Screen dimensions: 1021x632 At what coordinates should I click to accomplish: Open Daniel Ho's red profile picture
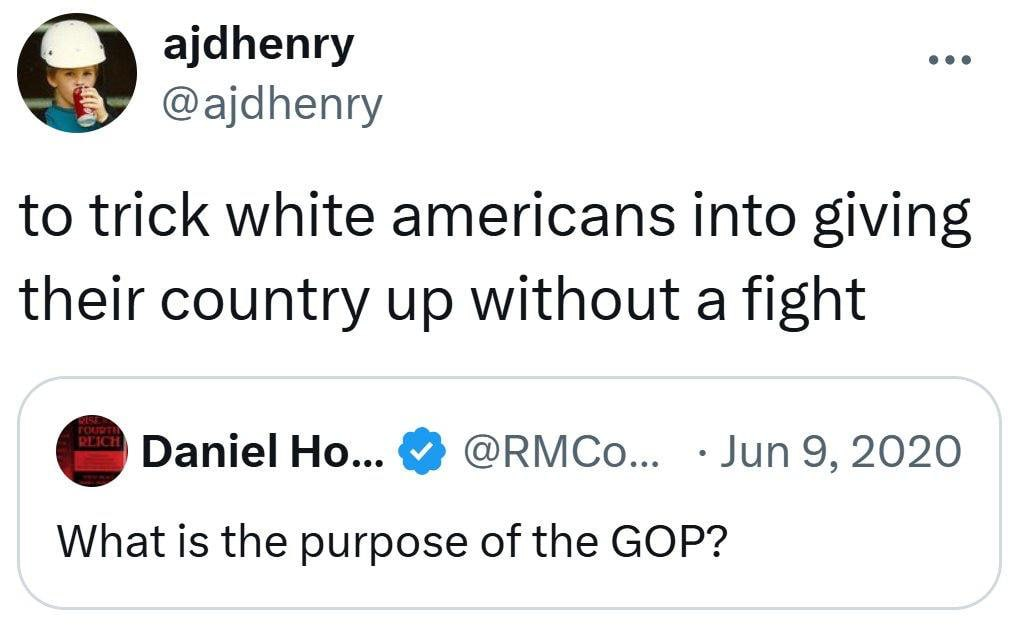[x=92, y=452]
